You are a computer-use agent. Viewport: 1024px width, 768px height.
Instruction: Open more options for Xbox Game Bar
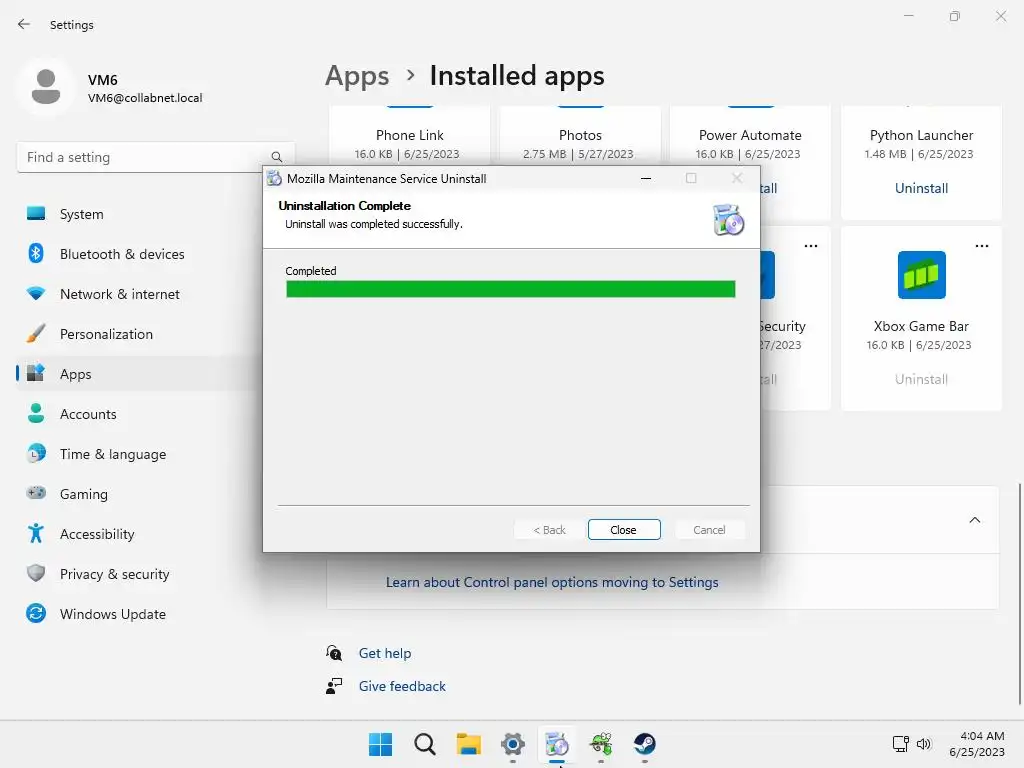pos(982,246)
